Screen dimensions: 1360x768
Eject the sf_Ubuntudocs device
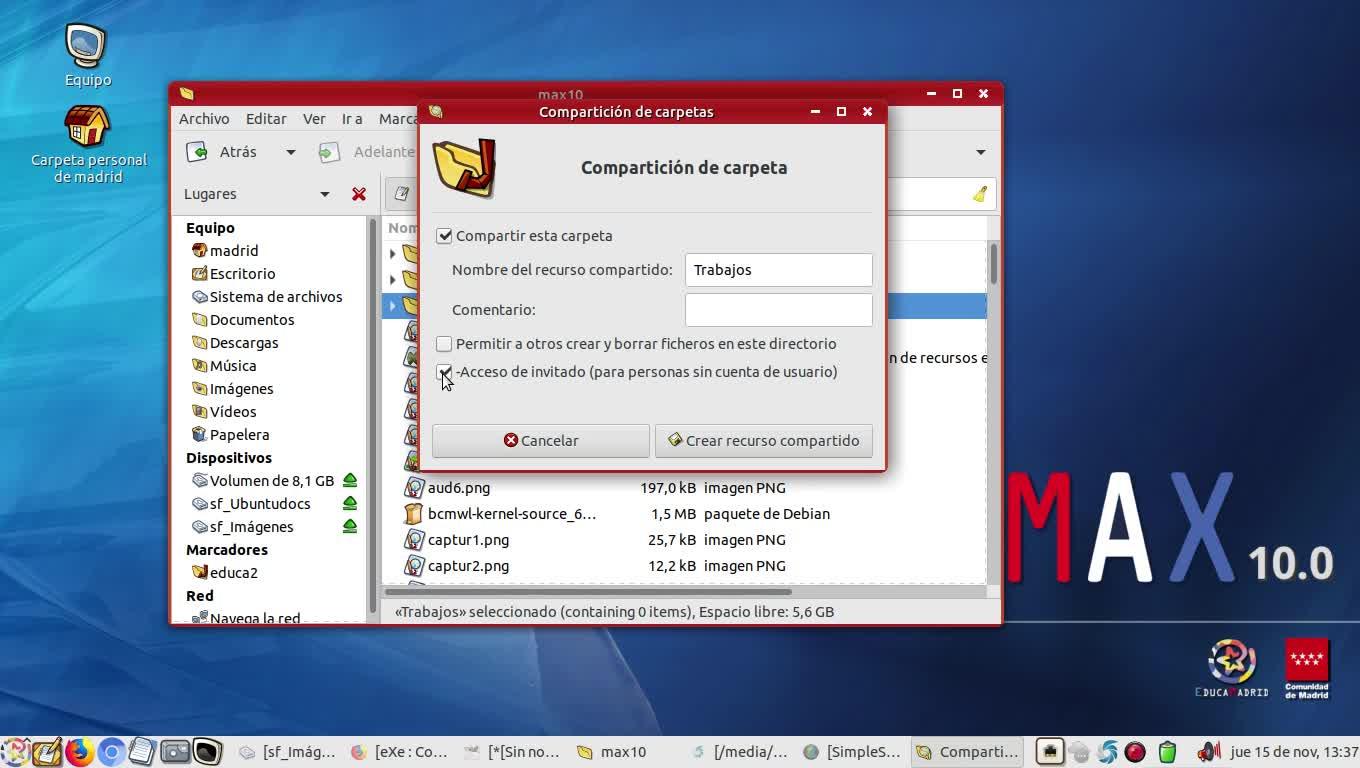[350, 503]
